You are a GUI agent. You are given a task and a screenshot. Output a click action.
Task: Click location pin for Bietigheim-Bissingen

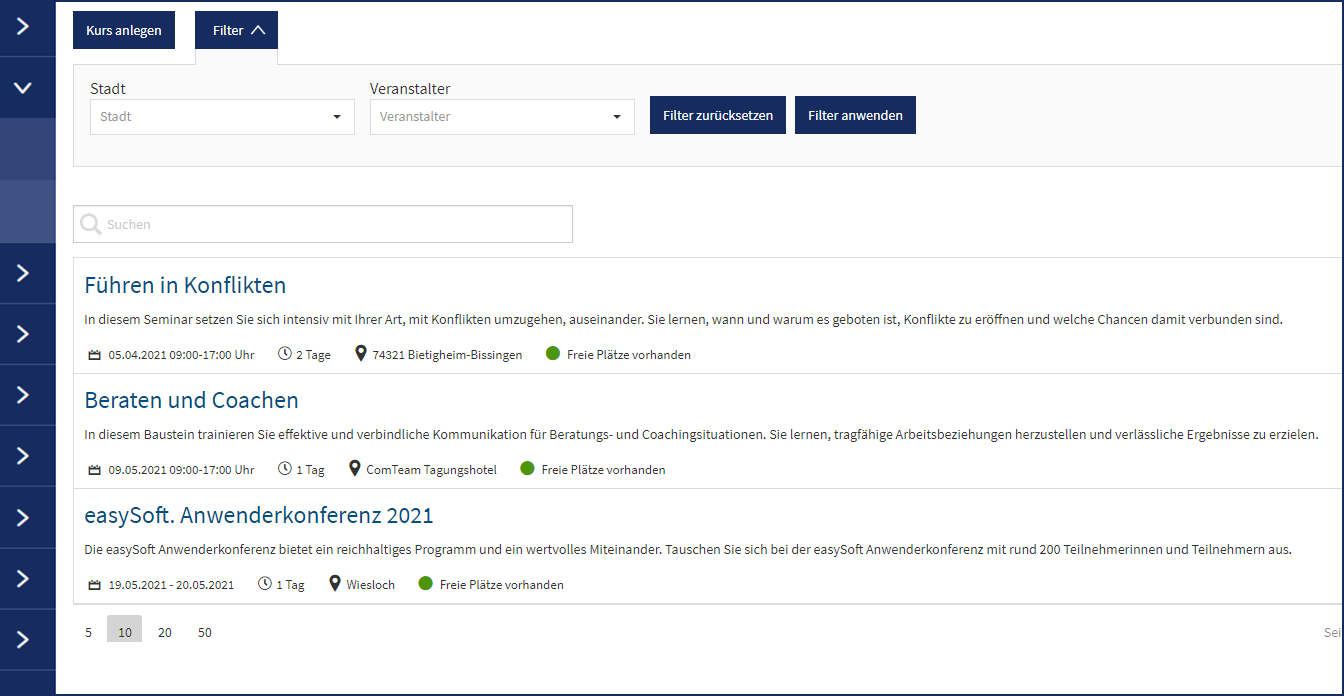coord(361,354)
